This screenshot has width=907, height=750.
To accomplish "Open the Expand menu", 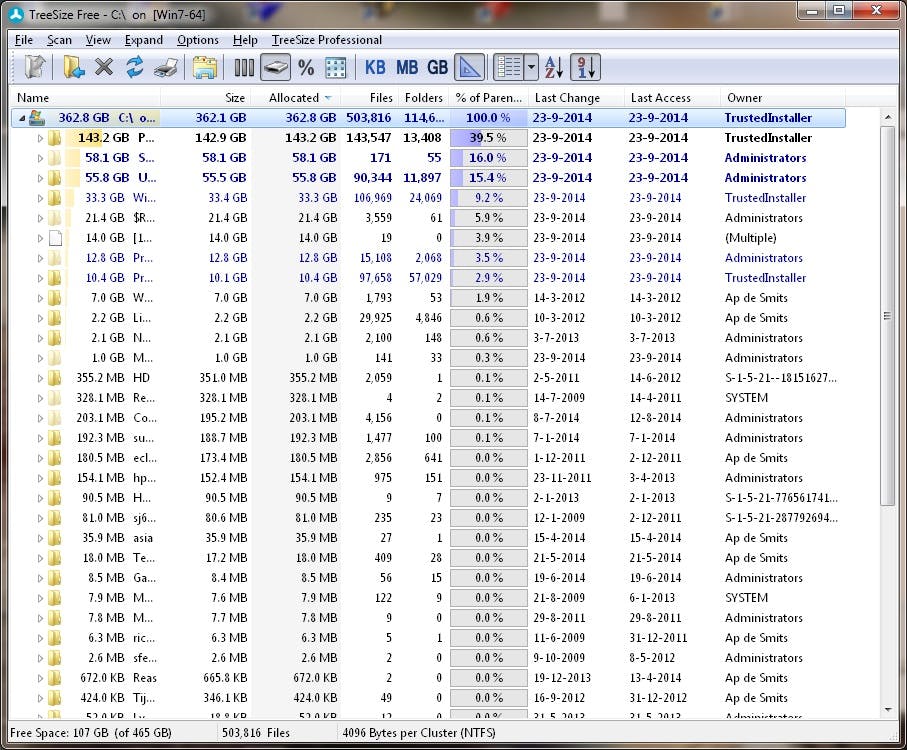I will [x=143, y=40].
